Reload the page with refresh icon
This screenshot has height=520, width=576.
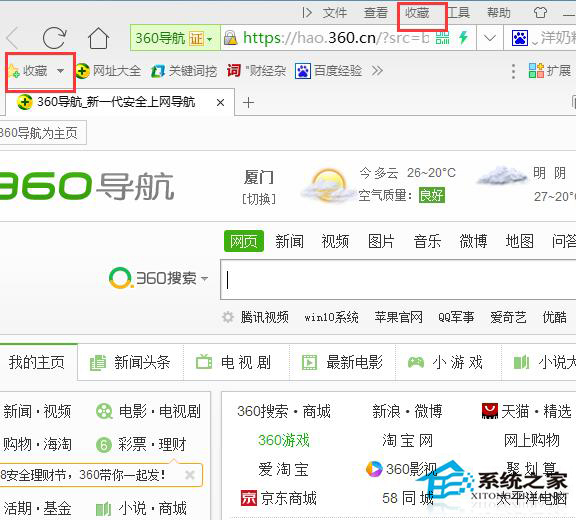(x=54, y=38)
